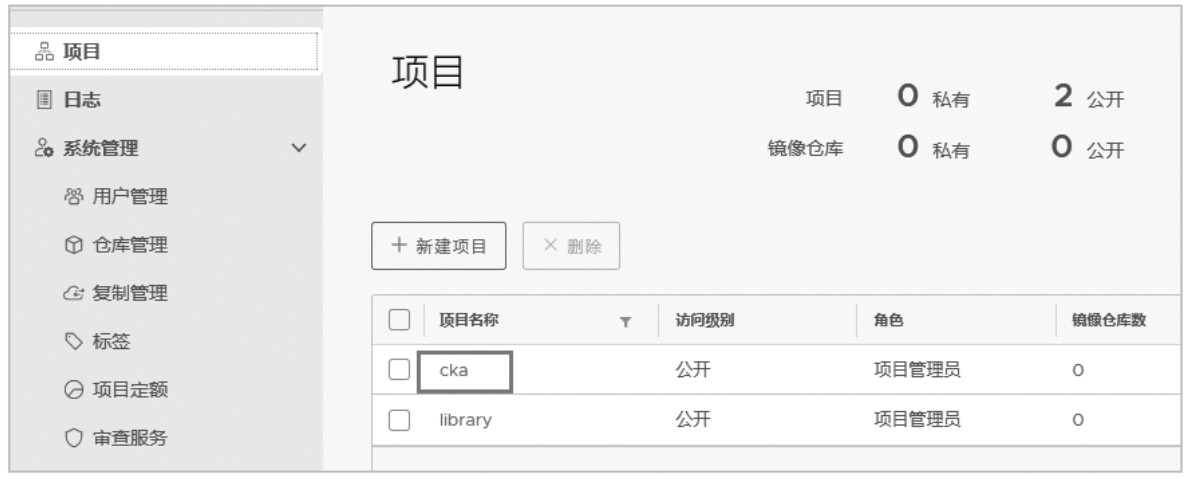This screenshot has width=1189, height=479.
Task: Click the 系统管理 gear-user icon
Action: pos(45,148)
